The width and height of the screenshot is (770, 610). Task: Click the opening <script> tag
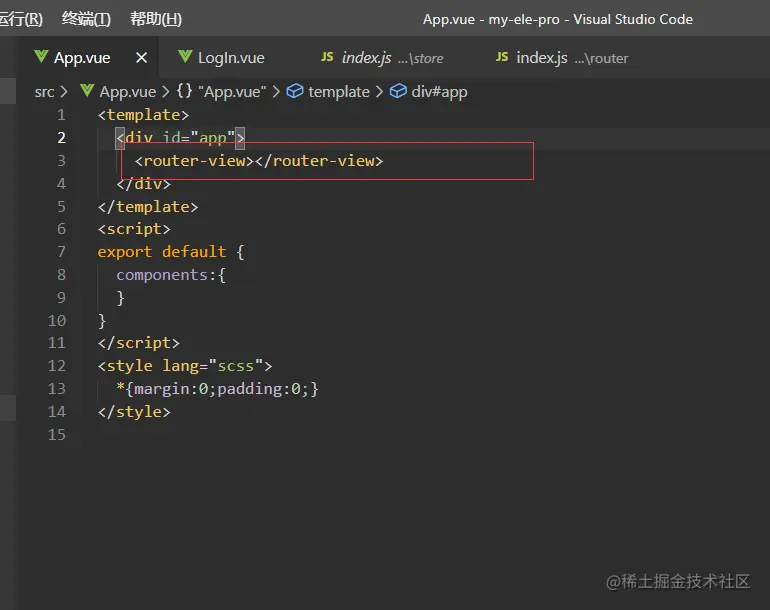click(x=134, y=229)
